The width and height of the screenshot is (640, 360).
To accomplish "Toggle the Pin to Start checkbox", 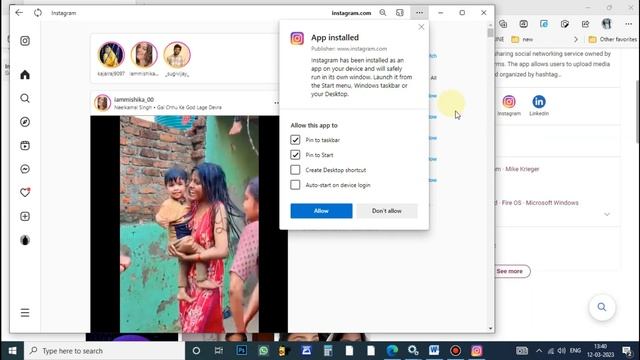I will coord(295,155).
